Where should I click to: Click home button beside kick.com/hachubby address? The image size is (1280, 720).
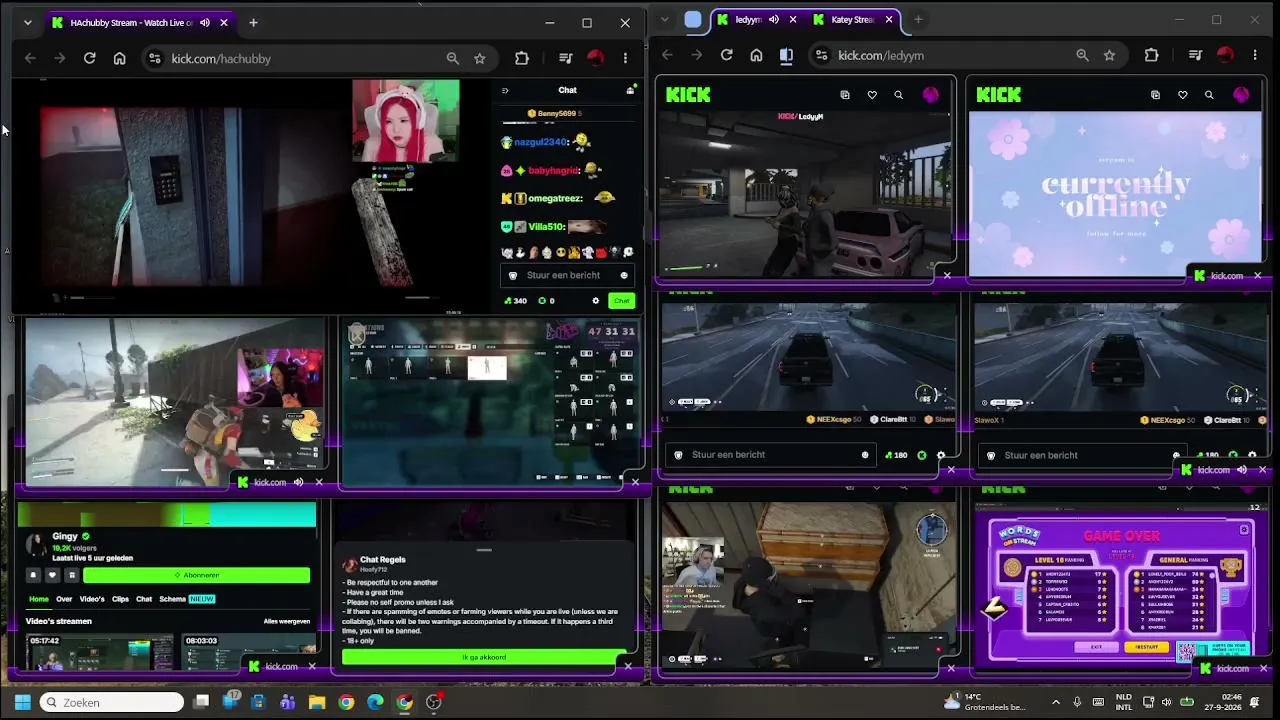click(x=120, y=58)
